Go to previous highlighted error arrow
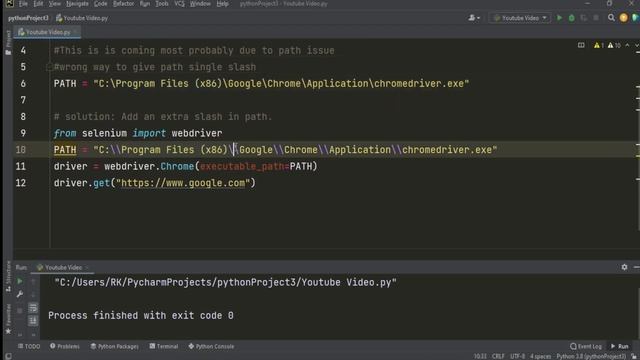This screenshot has width=640, height=360. tap(627, 45)
